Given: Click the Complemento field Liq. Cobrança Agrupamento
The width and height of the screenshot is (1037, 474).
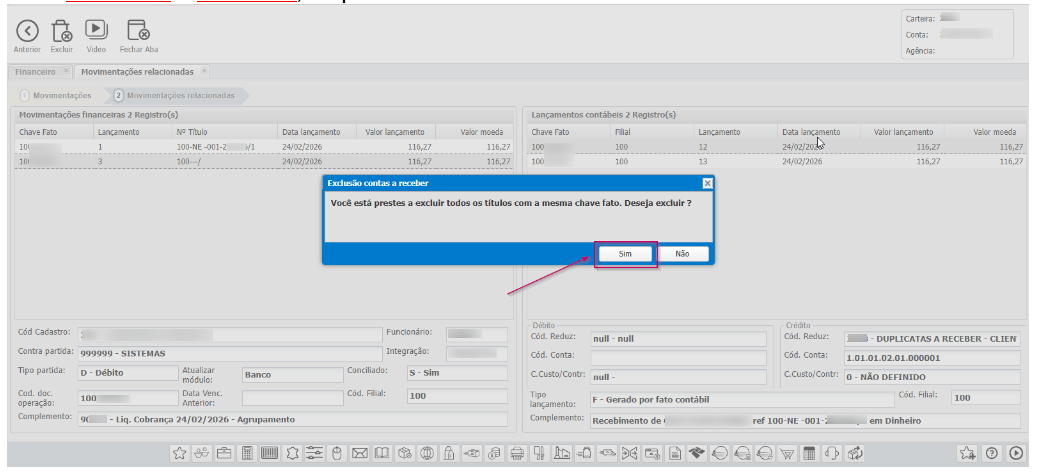Looking at the screenshot, I should click(292, 419).
